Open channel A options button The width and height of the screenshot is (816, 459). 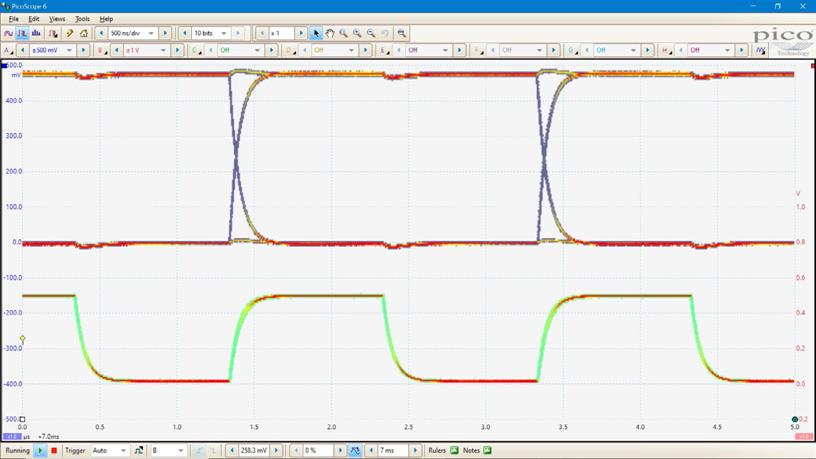point(9,50)
